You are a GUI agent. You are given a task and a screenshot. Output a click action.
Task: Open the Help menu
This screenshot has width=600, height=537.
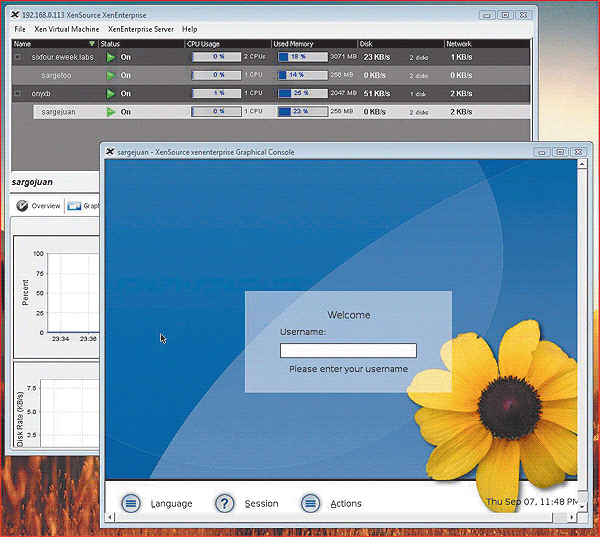[189, 29]
